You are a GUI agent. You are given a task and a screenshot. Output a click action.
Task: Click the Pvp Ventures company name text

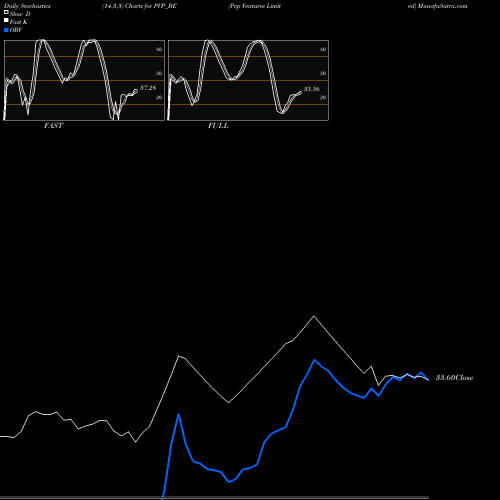[254, 6]
